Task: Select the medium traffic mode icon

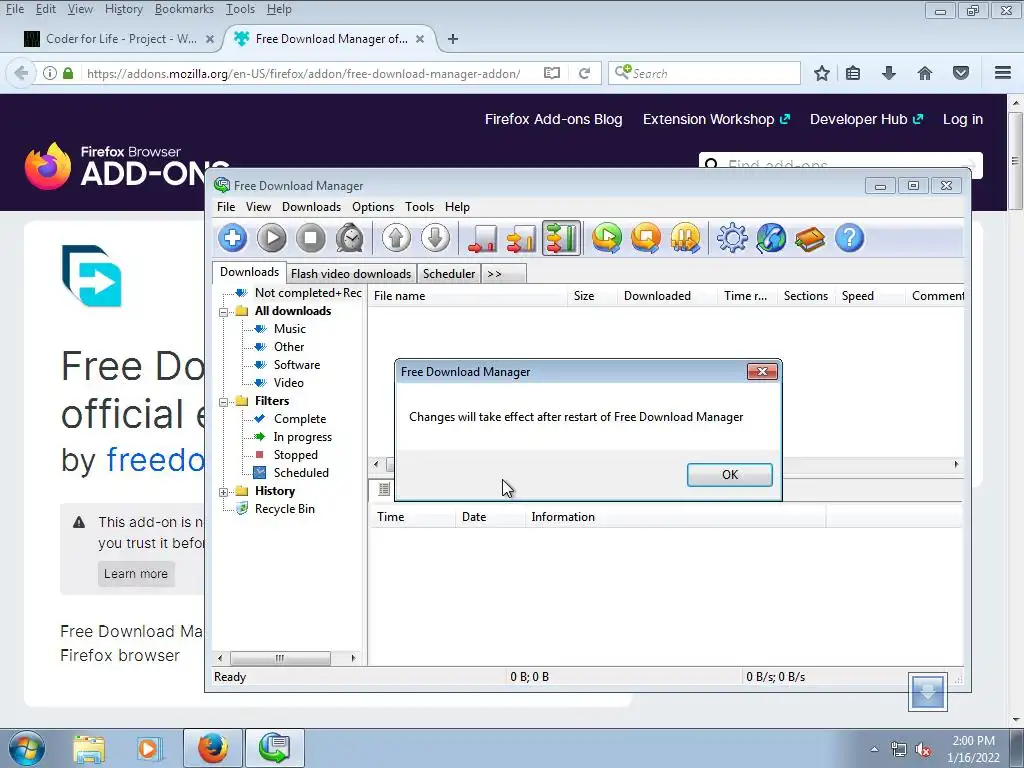Action: pos(522,238)
